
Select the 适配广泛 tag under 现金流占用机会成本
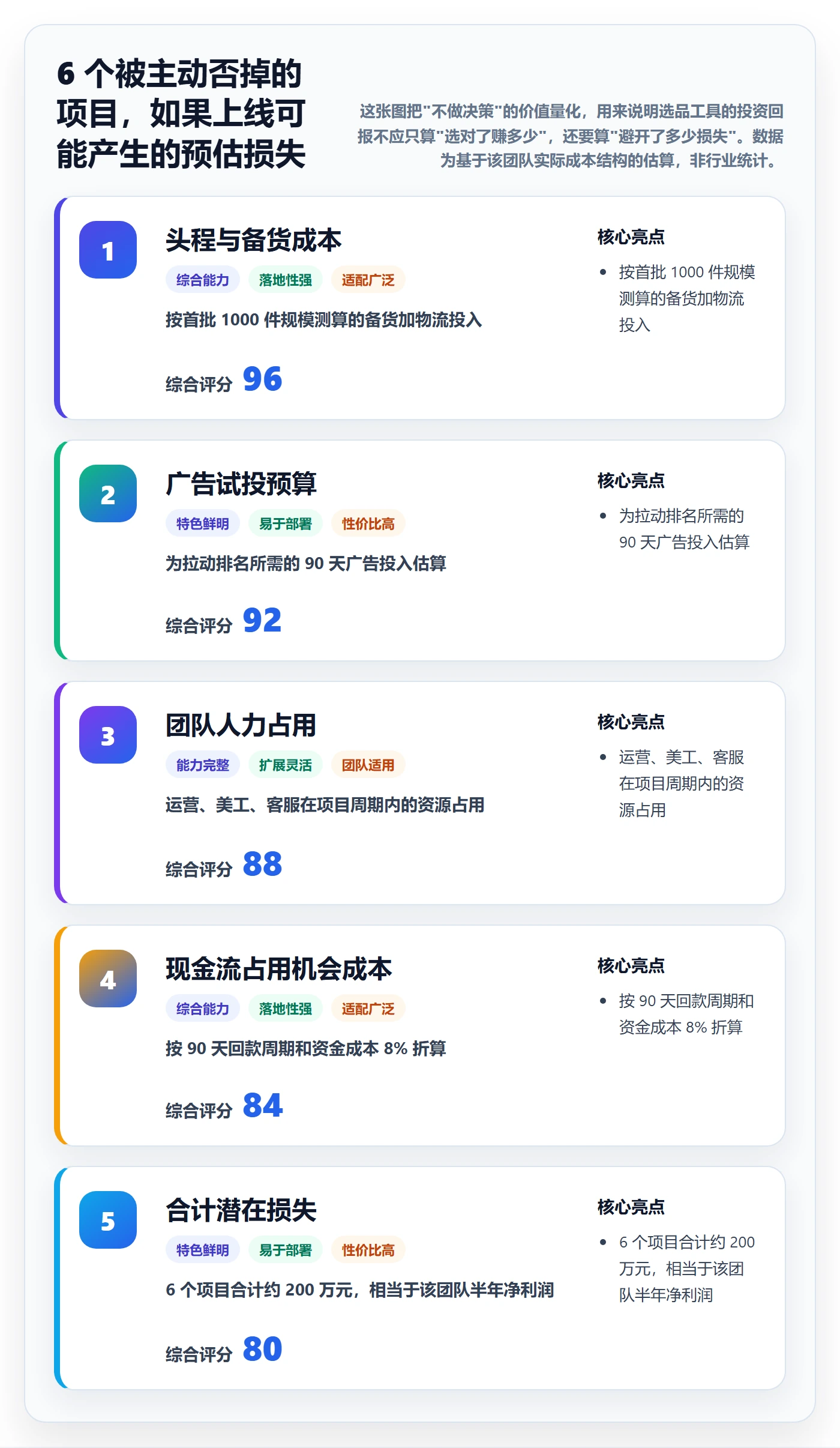tap(368, 1009)
